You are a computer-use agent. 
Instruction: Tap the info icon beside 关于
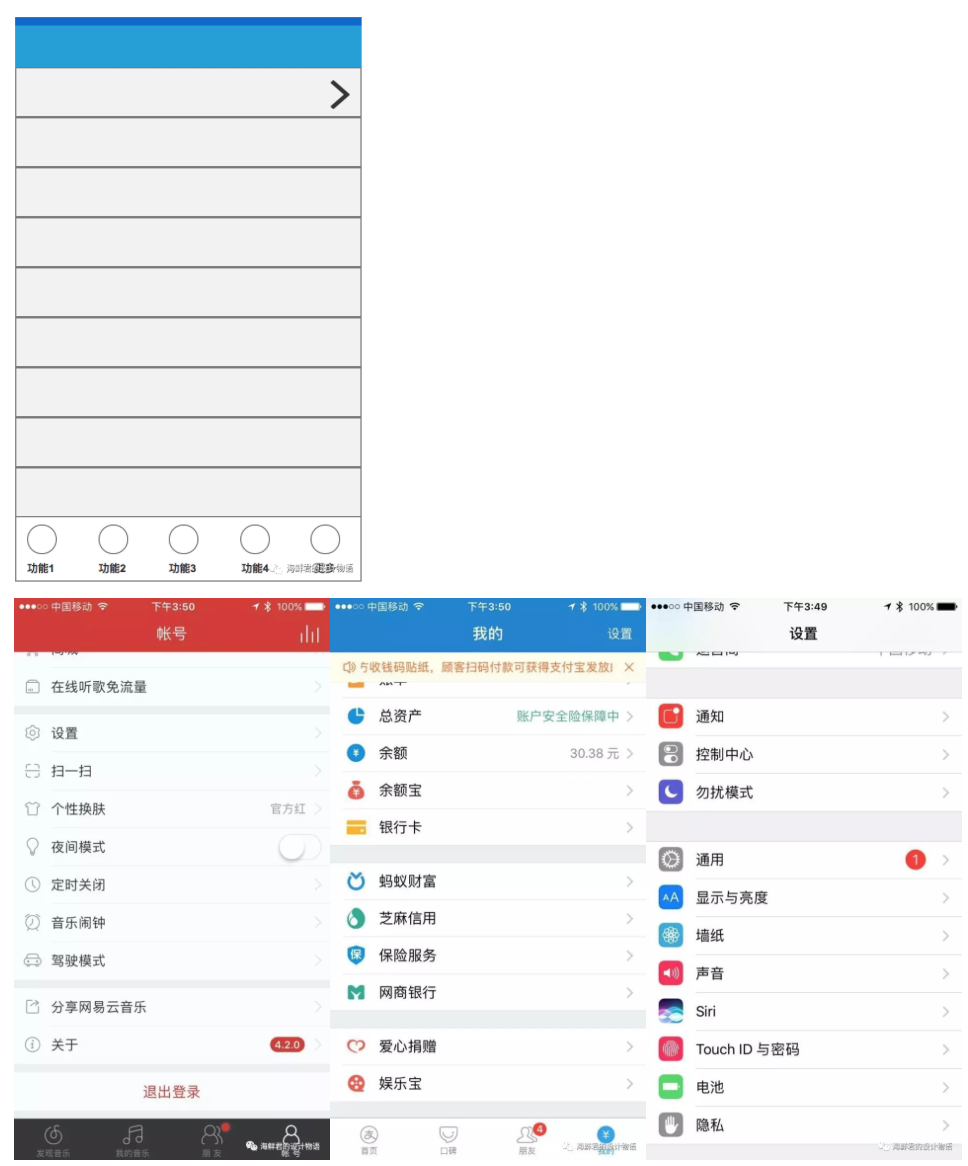pyautogui.click(x=32, y=1044)
